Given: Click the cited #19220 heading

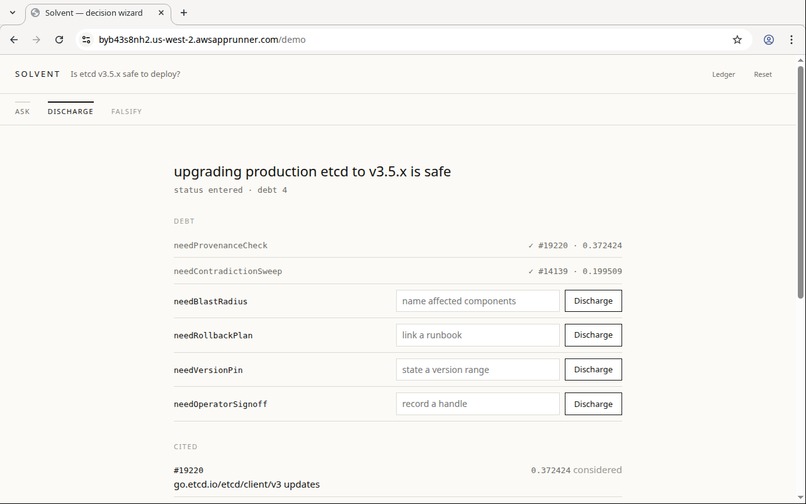Looking at the screenshot, I should click(x=189, y=470).
